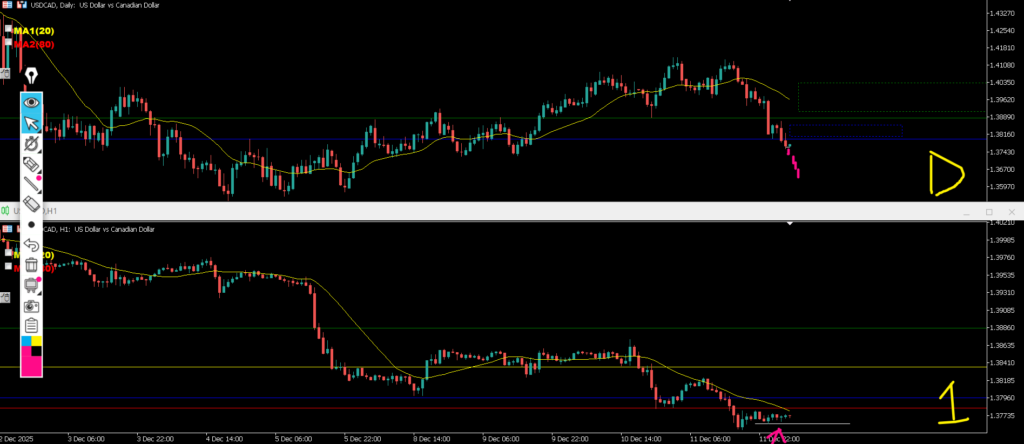The height and width of the screenshot is (444, 1024).
Task: Maximize the USDCAD H1 chart window
Action: click(x=989, y=213)
